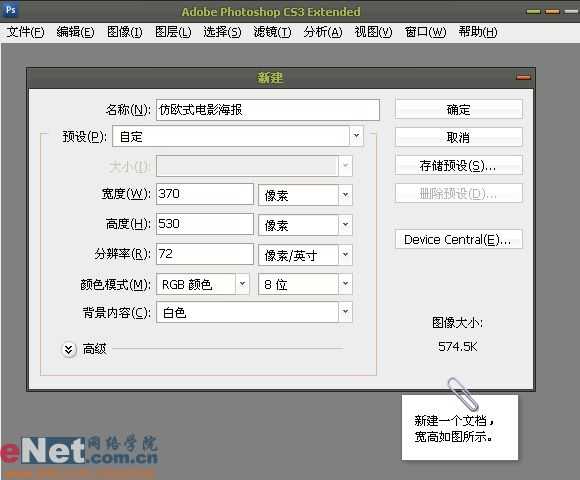
Task: Open the 视图(V) menu
Action: (x=373, y=32)
